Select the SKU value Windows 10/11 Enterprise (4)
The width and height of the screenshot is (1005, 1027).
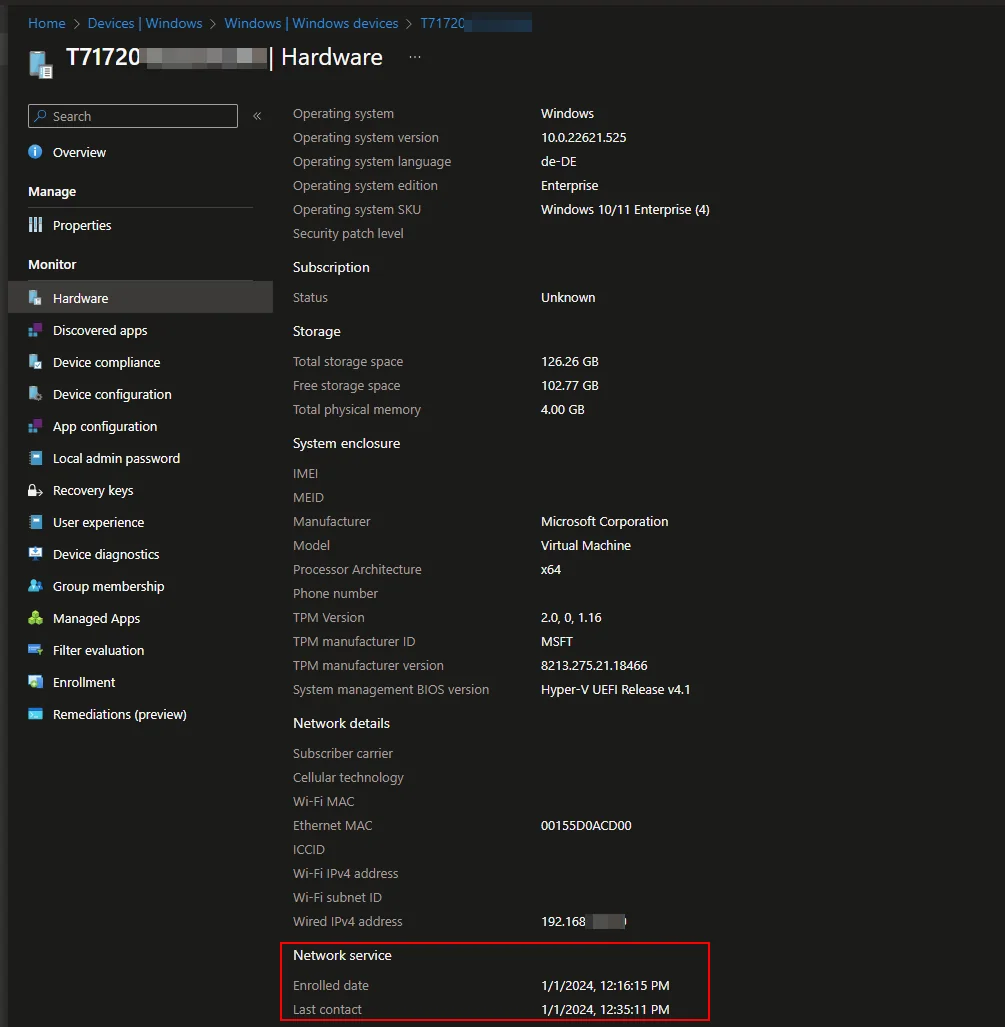pos(626,210)
